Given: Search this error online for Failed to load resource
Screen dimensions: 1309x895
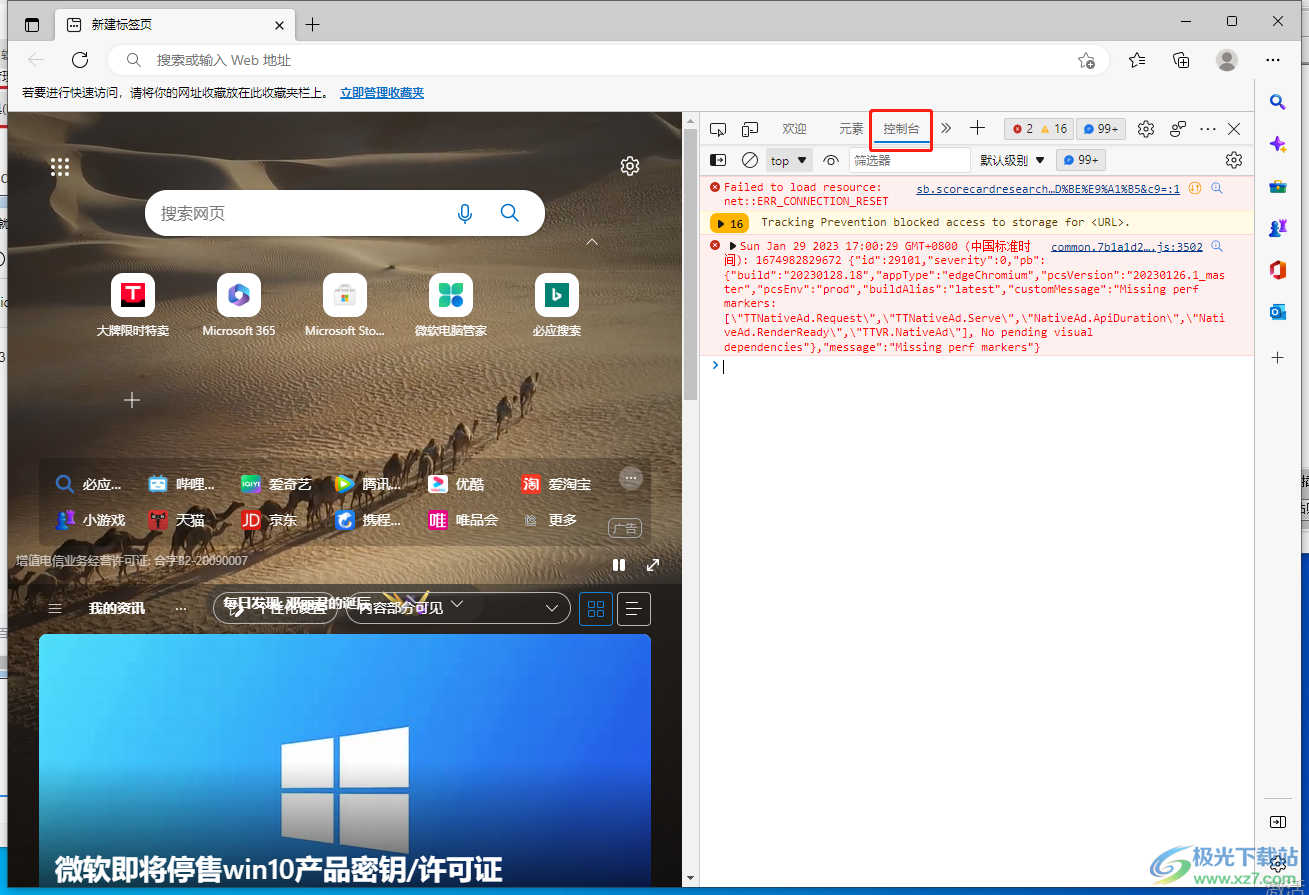Looking at the screenshot, I should click(1217, 188).
